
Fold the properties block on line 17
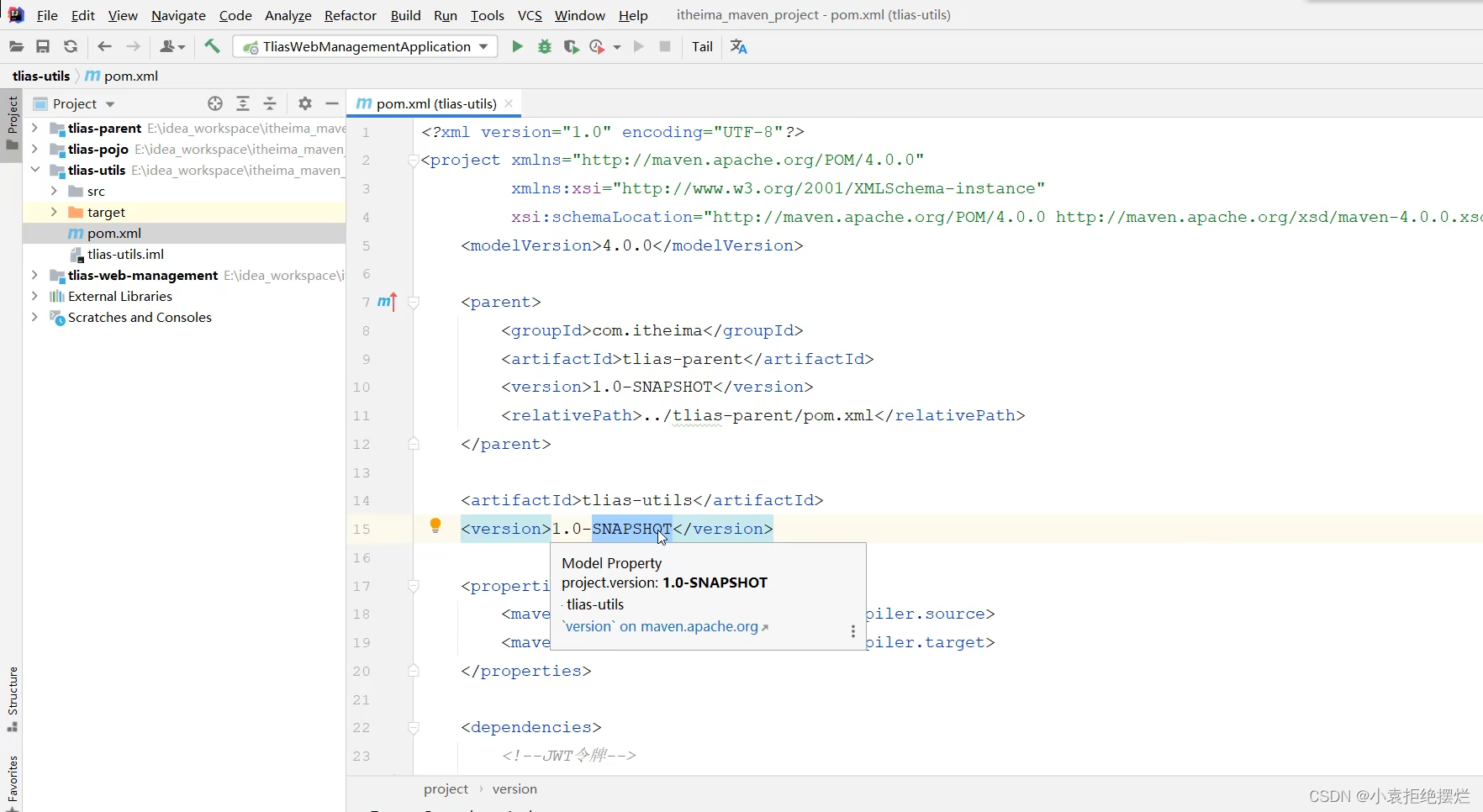414,586
